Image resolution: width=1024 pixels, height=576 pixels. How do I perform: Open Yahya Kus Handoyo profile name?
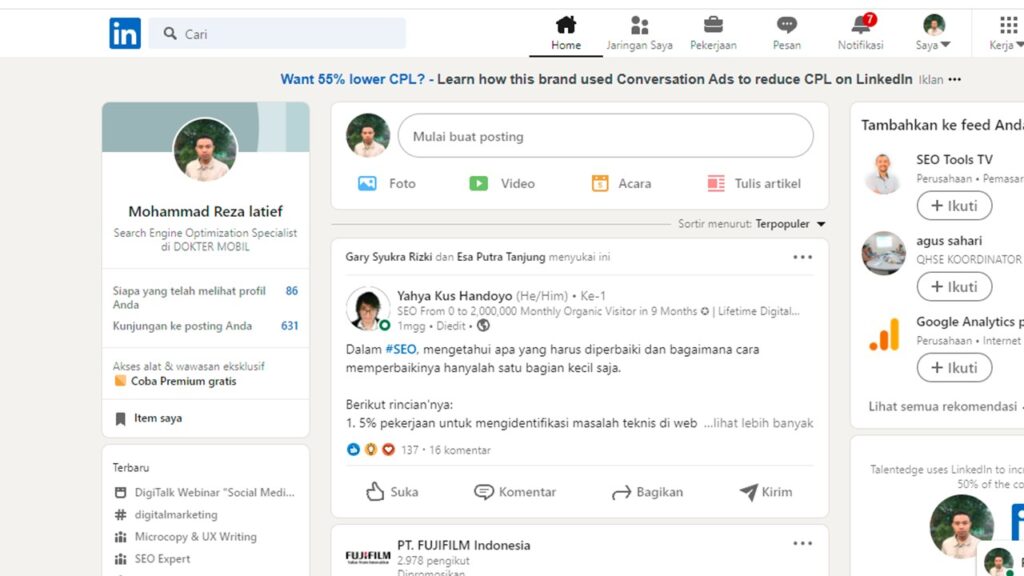pos(455,296)
